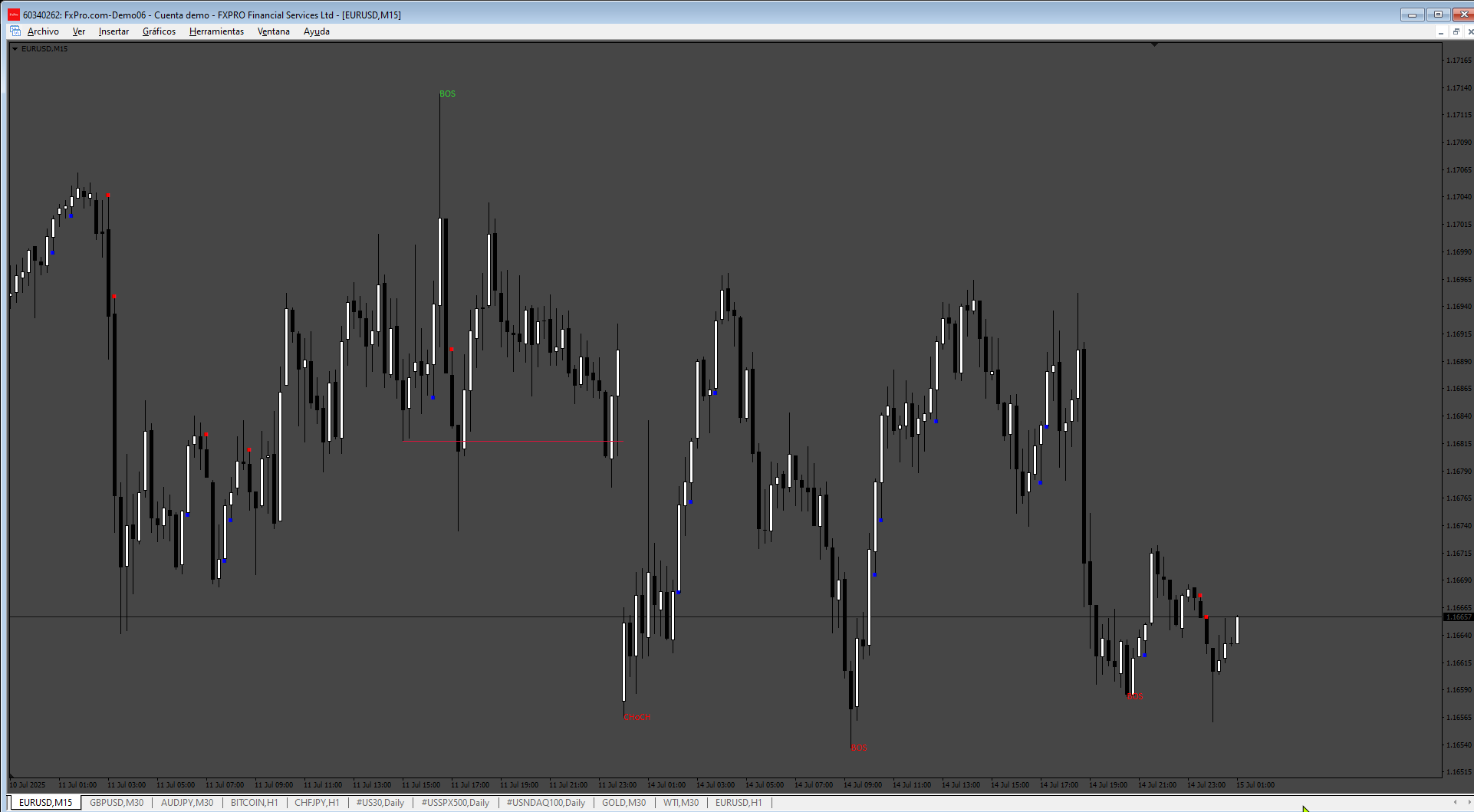The width and height of the screenshot is (1474, 812).
Task: Close the inner EURUSD chart window
Action: coord(1469,32)
